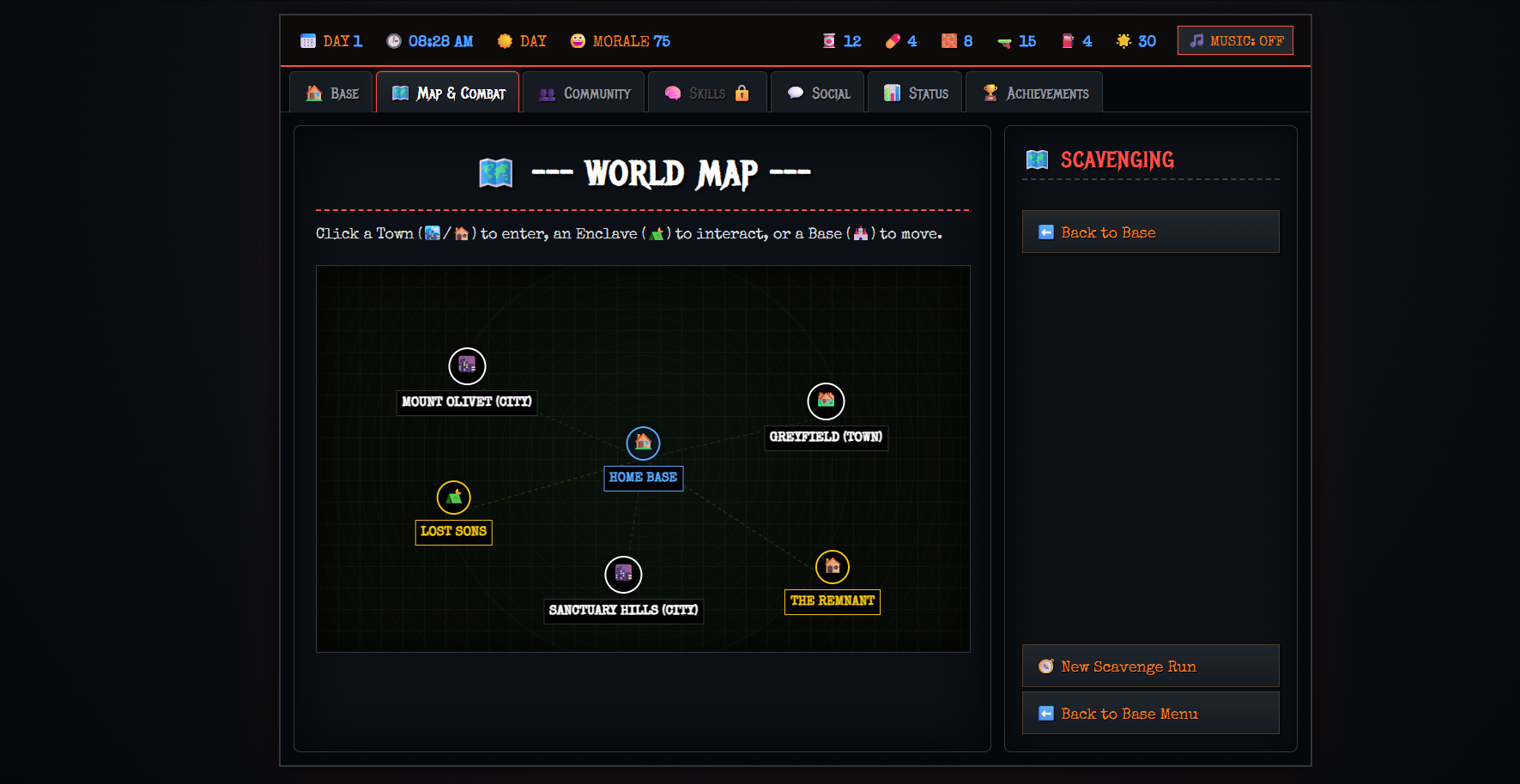Click the Scavenging heading text
1520x784 pixels.
(x=1117, y=160)
